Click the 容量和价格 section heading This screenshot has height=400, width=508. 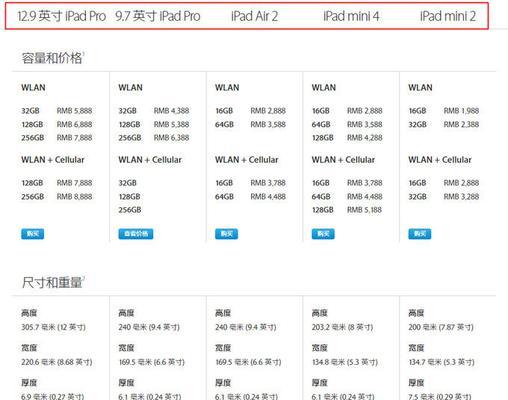pos(52,58)
